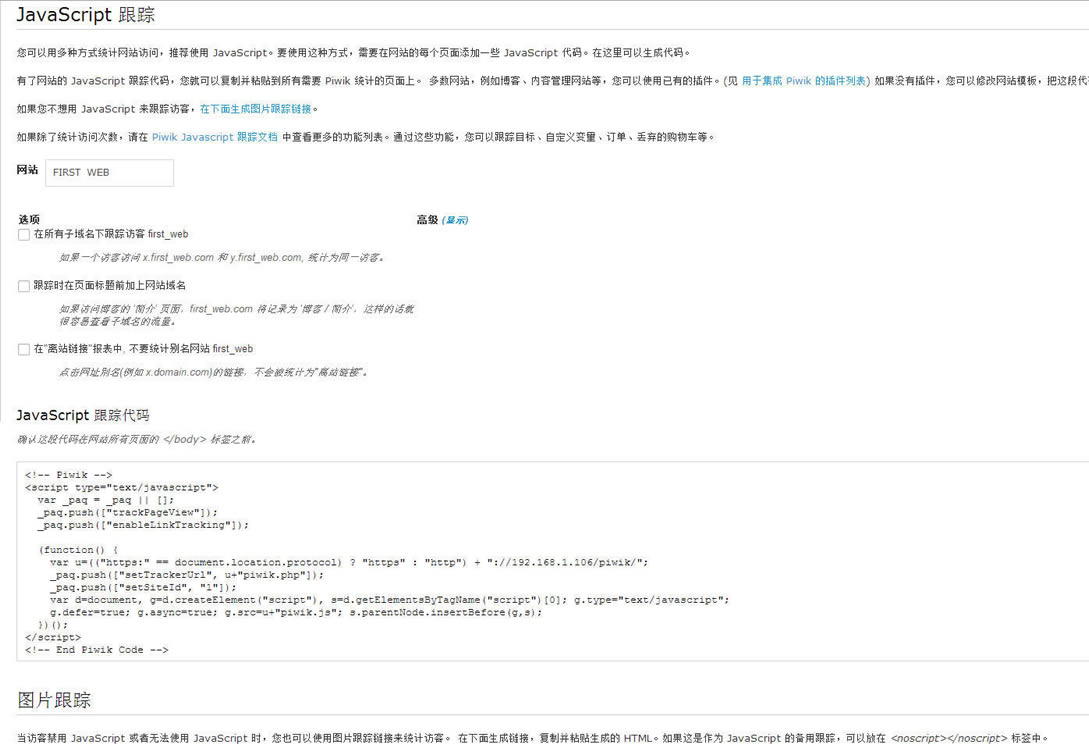Show advanced options via 显示 link
The width and height of the screenshot is (1089, 744).
[x=455, y=220]
